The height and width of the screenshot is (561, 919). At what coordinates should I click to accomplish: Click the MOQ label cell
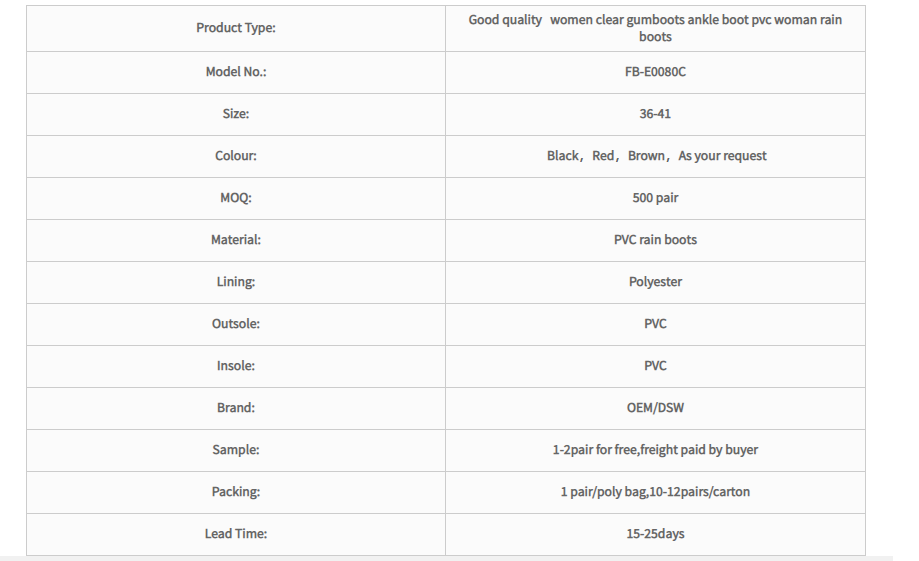pos(236,198)
